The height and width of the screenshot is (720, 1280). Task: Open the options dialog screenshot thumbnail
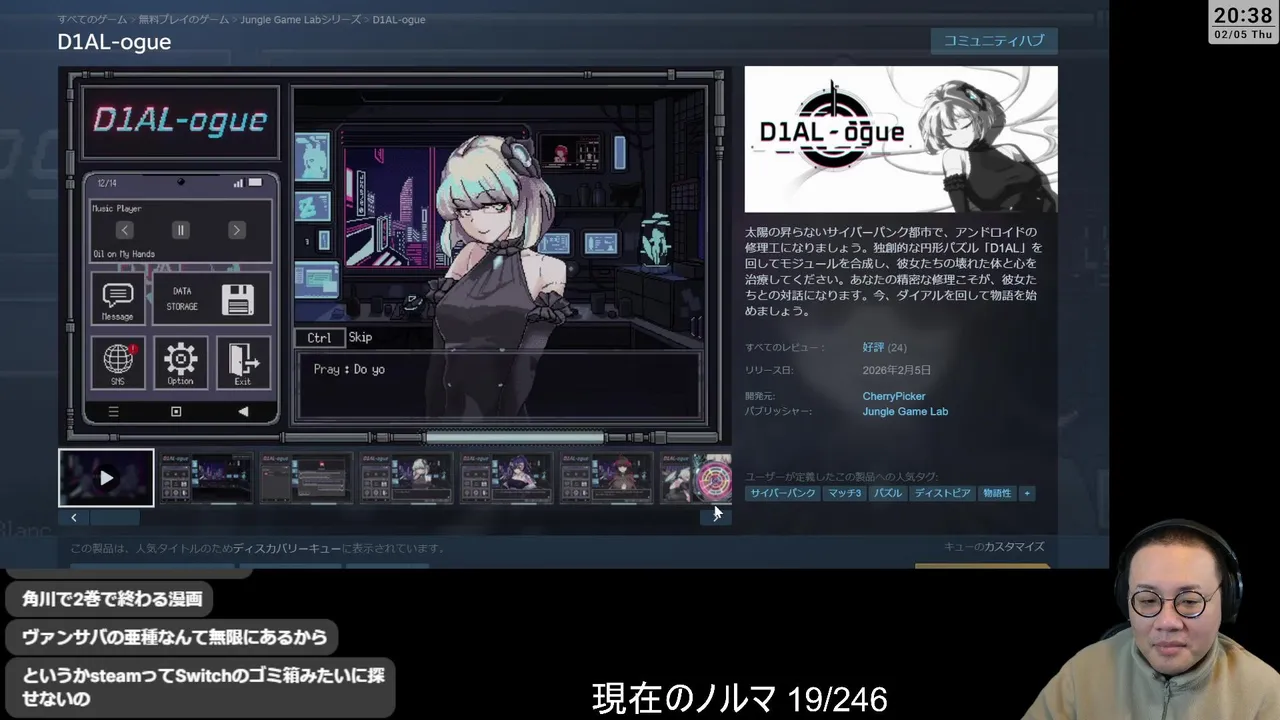click(306, 478)
